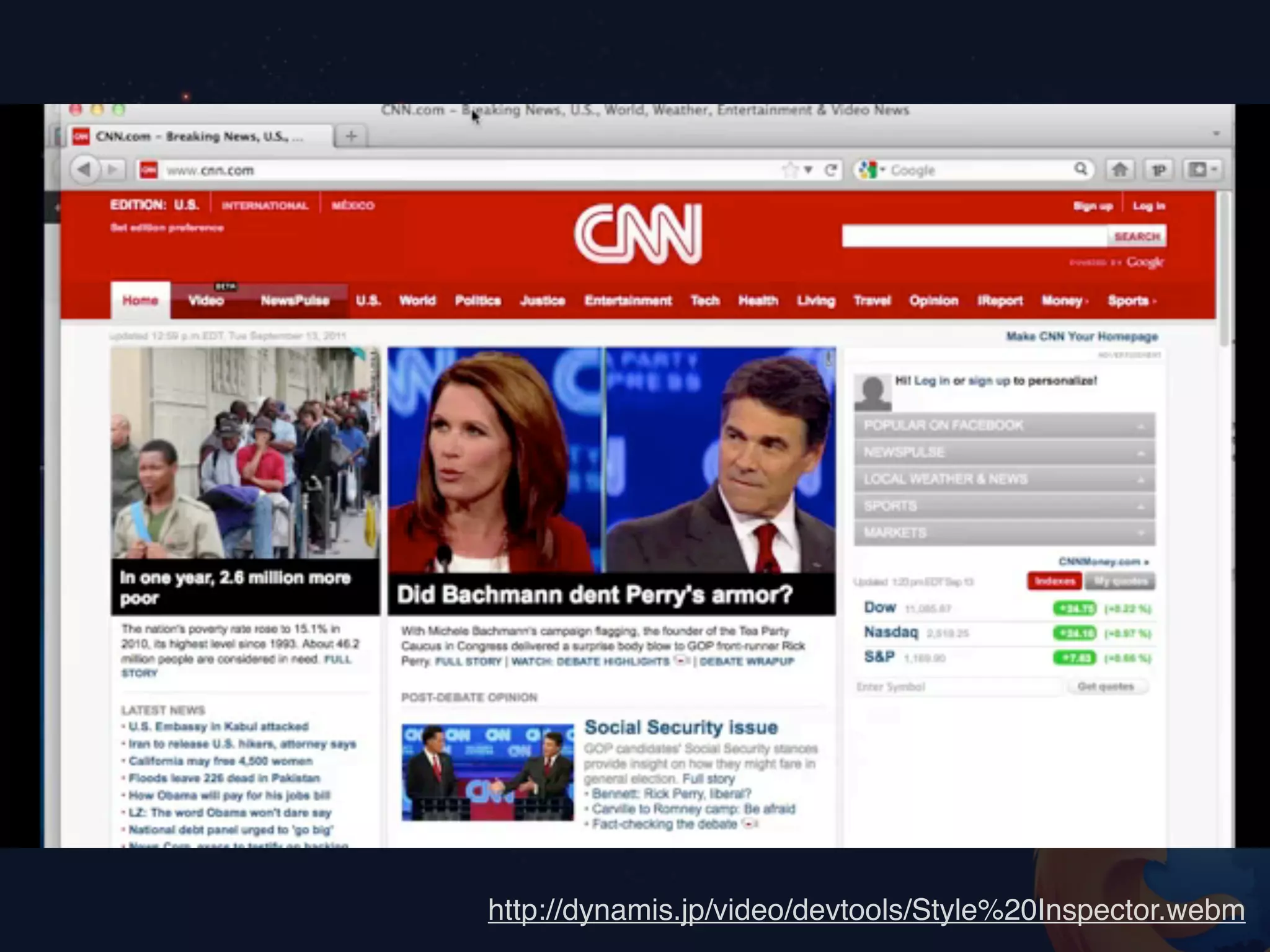Select the CNN.com Breaking News tab
Viewport: 1270px width, 952px height.
point(198,136)
